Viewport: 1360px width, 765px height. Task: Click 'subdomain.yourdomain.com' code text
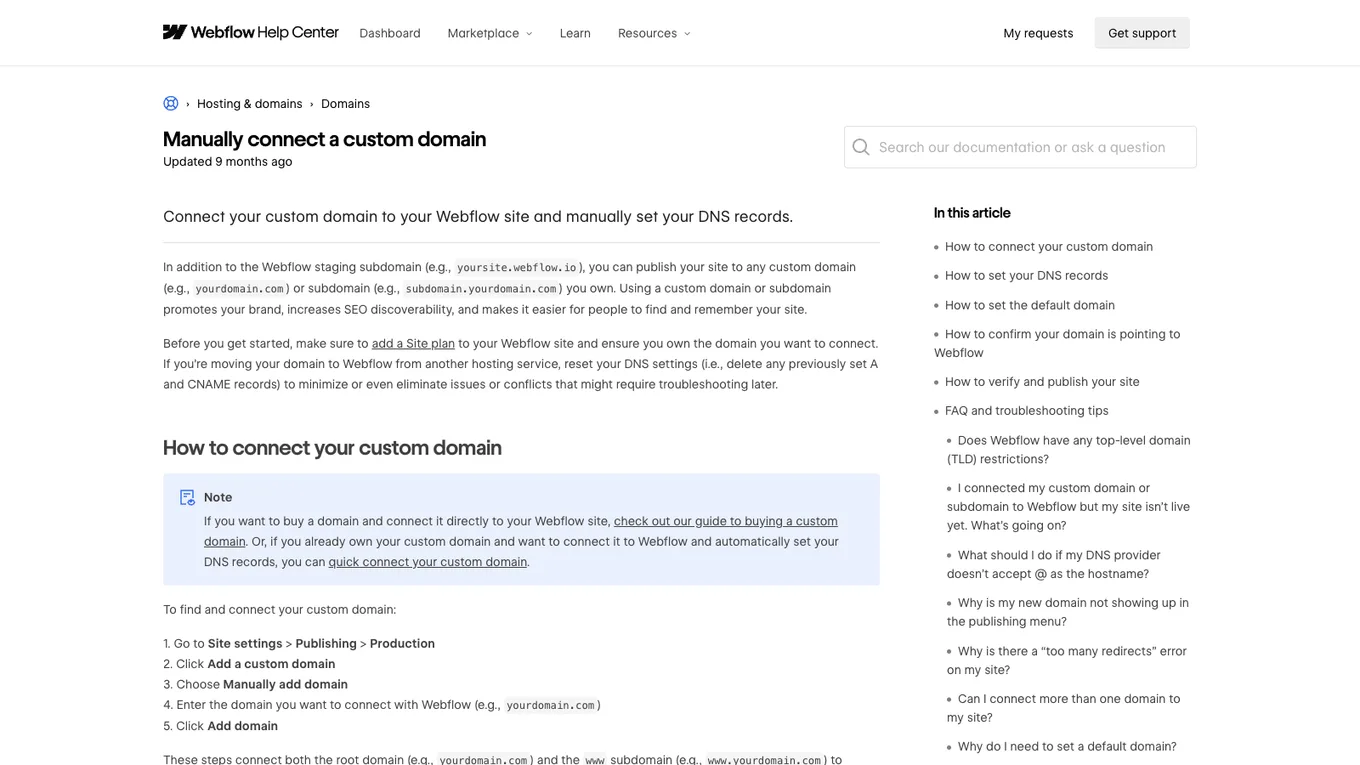coord(481,289)
